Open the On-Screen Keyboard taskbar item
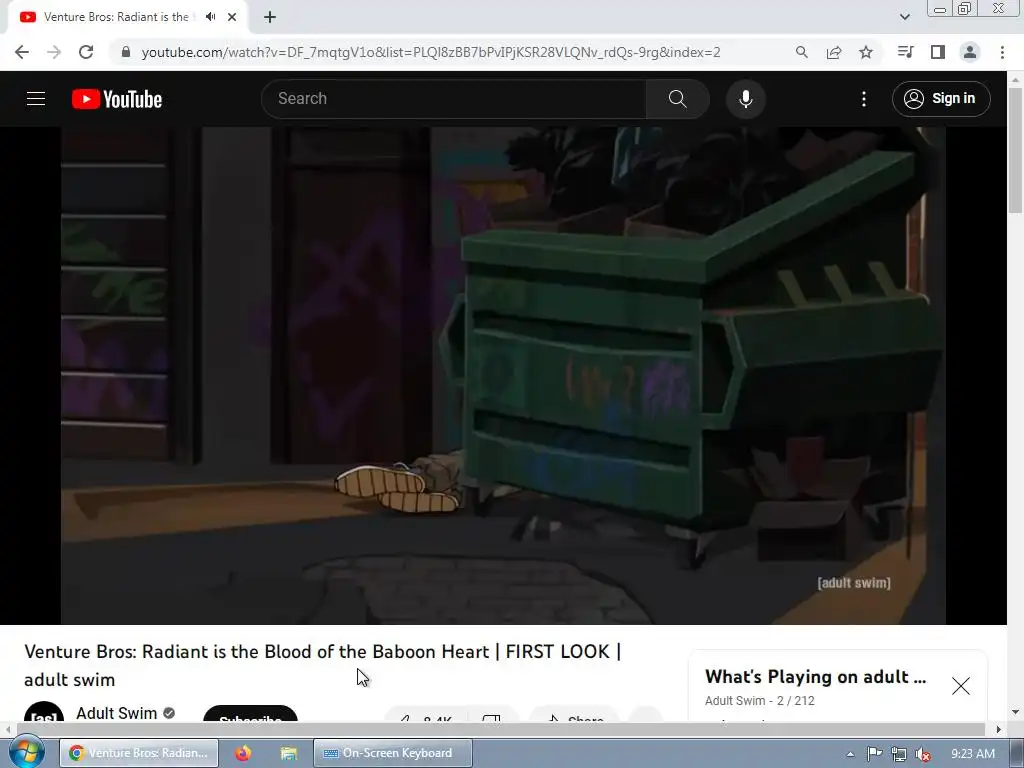The width and height of the screenshot is (1024, 768). coord(393,753)
